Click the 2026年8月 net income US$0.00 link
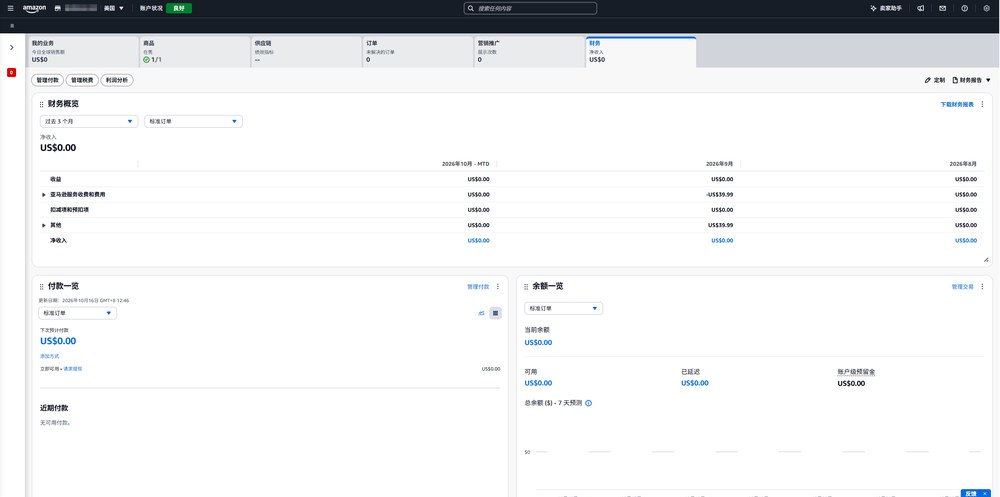Image resolution: width=1000 pixels, height=497 pixels. click(966, 241)
